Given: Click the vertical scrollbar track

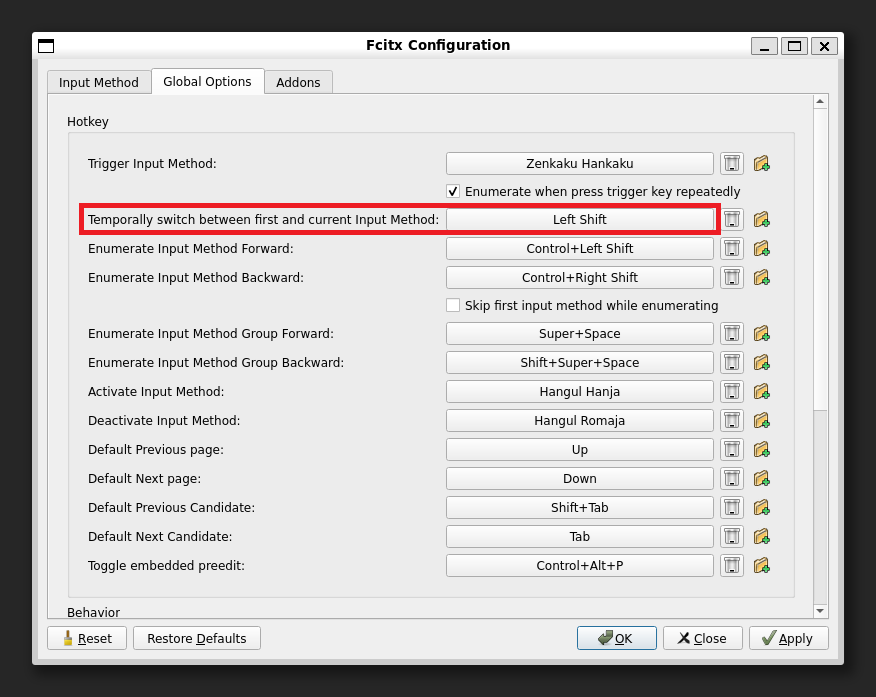Looking at the screenshot, I should [820, 507].
